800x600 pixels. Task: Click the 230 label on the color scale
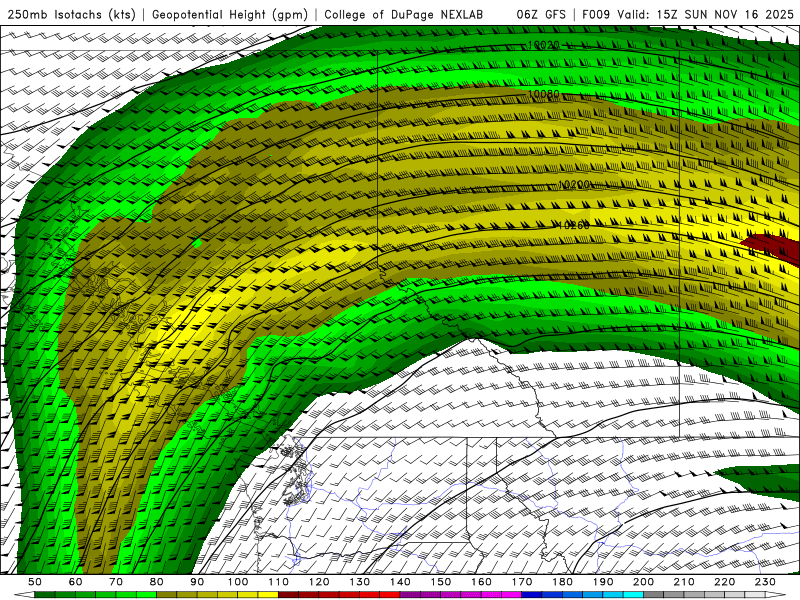pos(765,582)
